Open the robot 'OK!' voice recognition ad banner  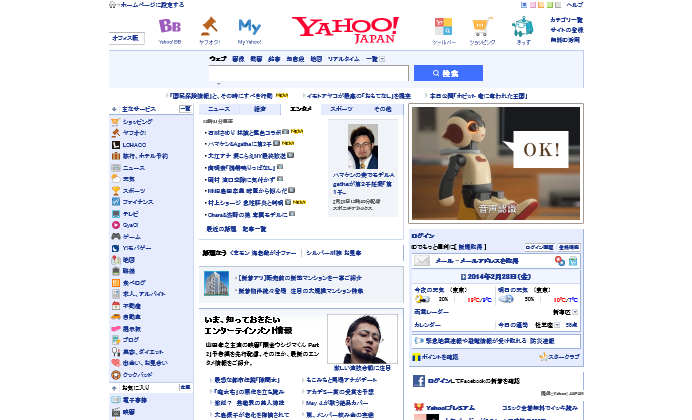[x=496, y=163]
